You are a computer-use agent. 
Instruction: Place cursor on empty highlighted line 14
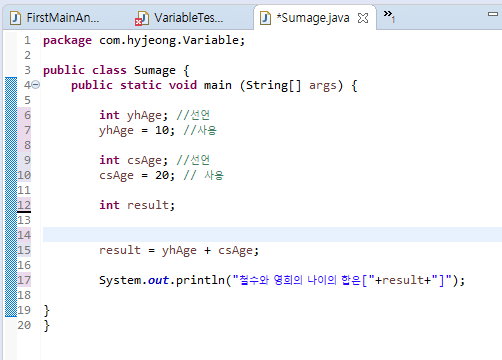tap(272, 235)
